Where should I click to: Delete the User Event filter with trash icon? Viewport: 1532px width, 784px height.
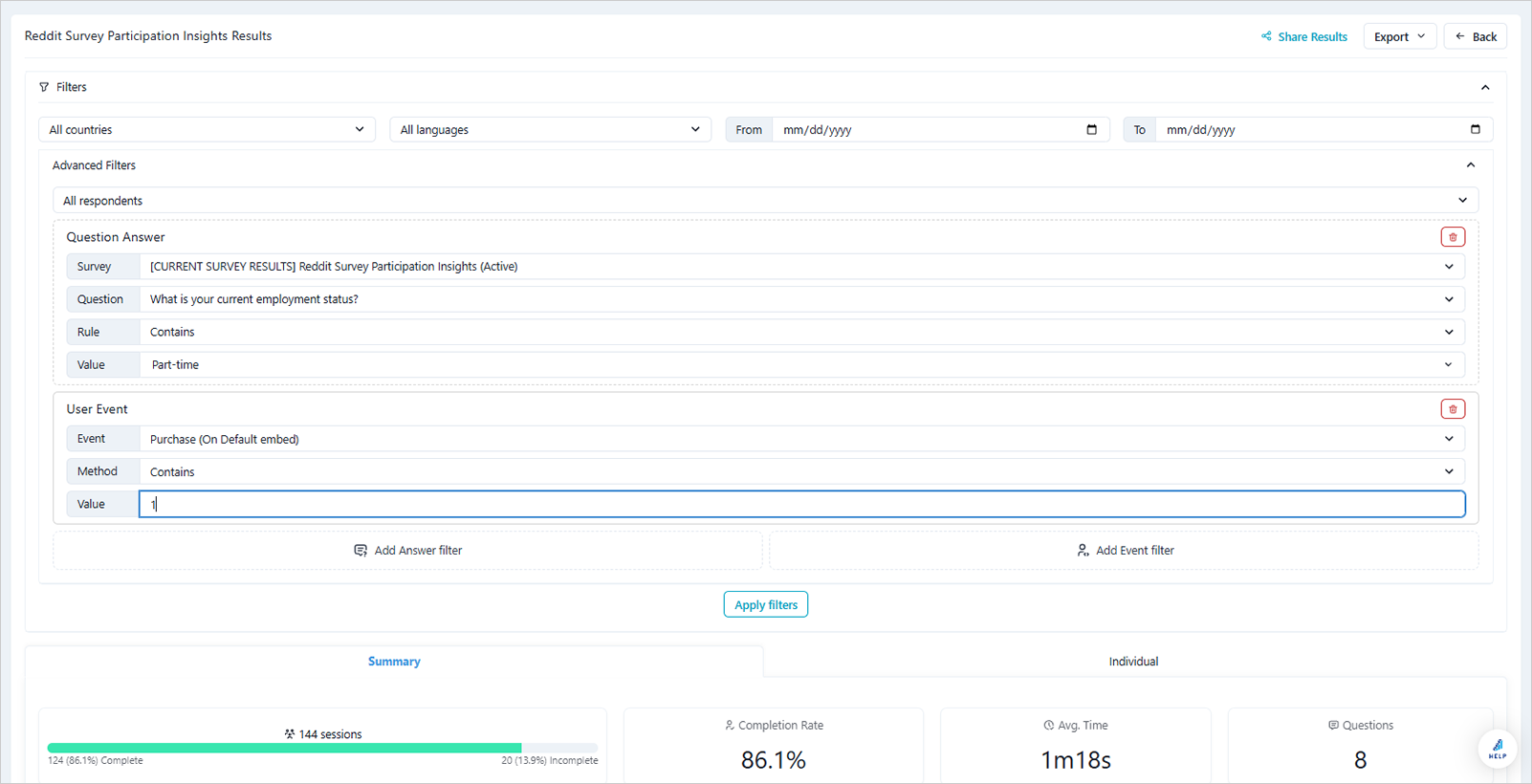point(1453,409)
